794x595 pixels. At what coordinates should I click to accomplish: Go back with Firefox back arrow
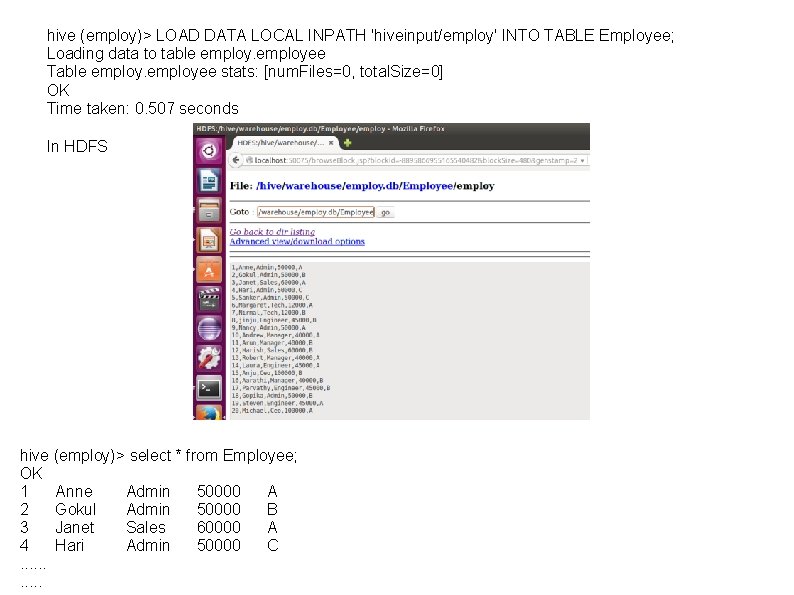pyautogui.click(x=235, y=160)
